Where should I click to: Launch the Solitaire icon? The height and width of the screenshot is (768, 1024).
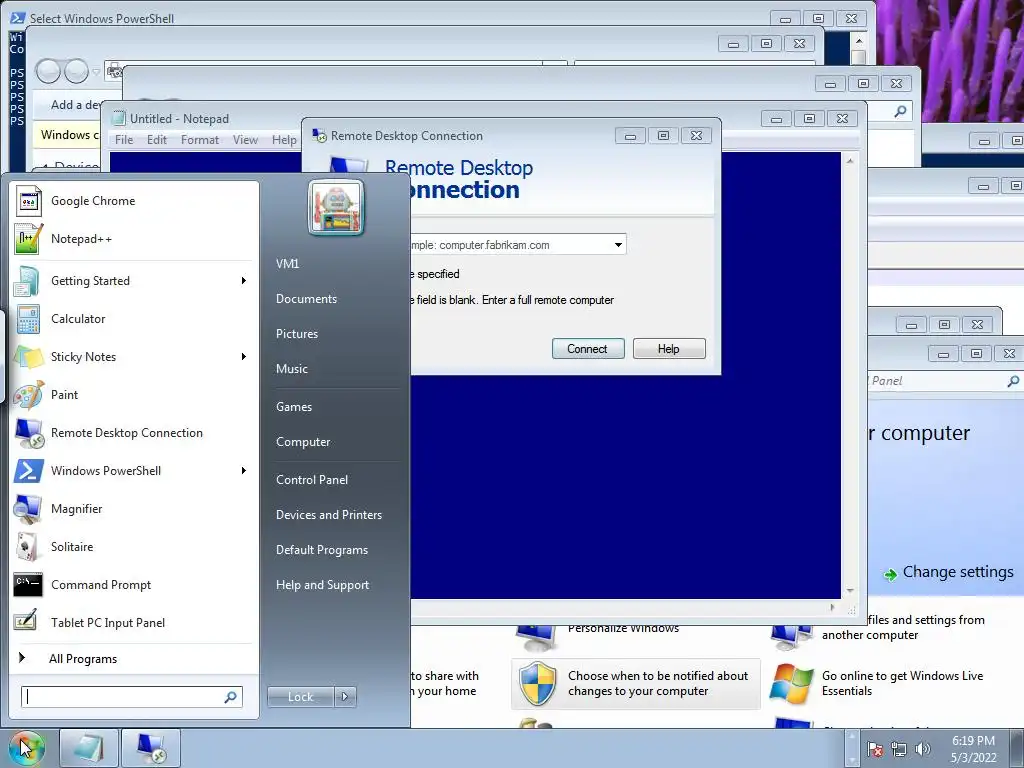(28, 547)
